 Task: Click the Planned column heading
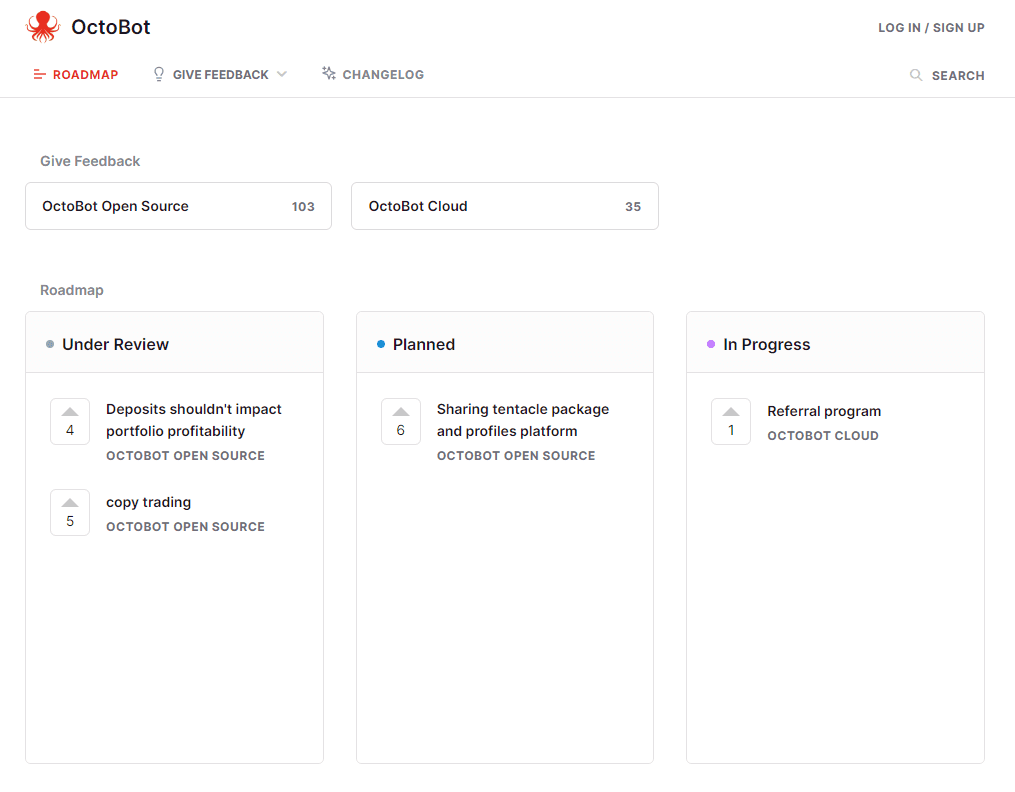click(x=423, y=344)
